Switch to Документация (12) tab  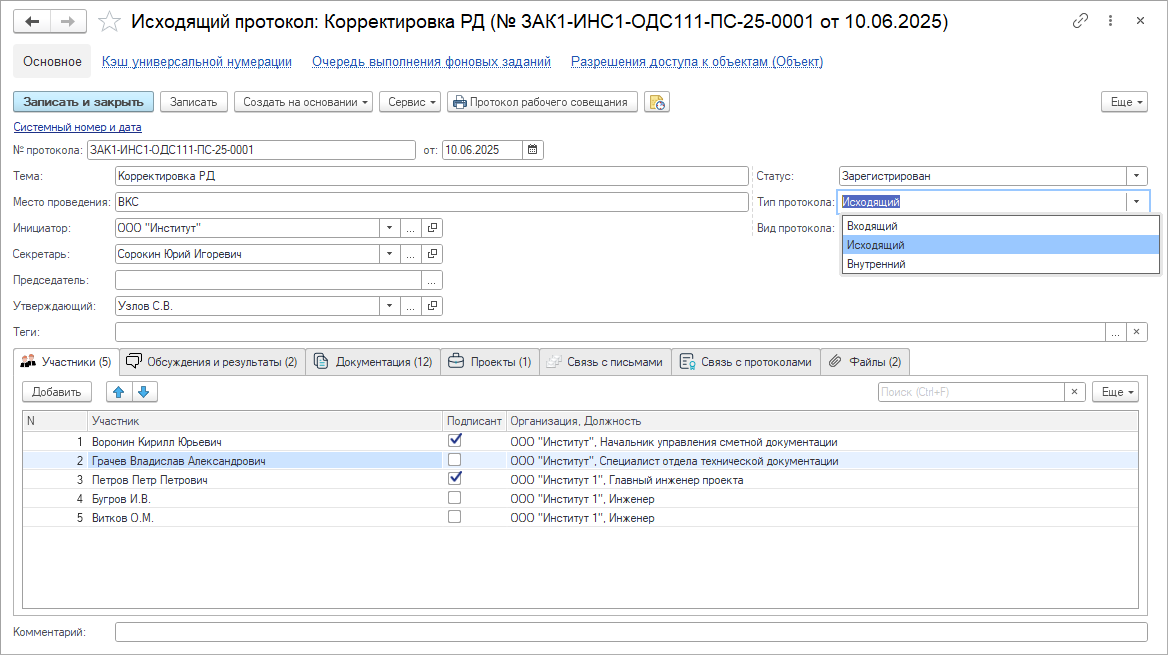pyautogui.click(x=373, y=362)
